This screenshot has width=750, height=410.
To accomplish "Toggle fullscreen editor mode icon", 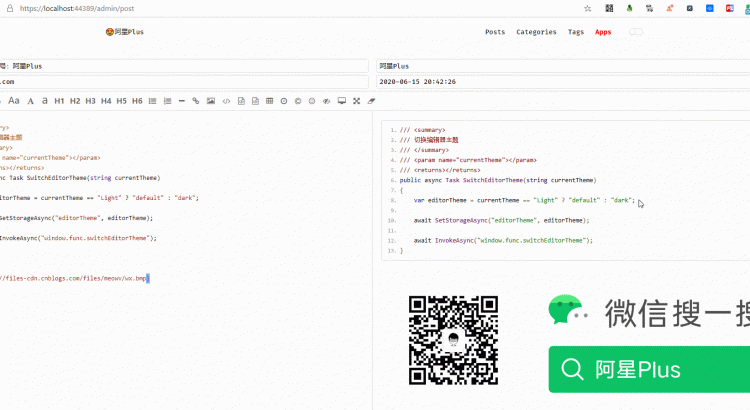I will pos(356,101).
